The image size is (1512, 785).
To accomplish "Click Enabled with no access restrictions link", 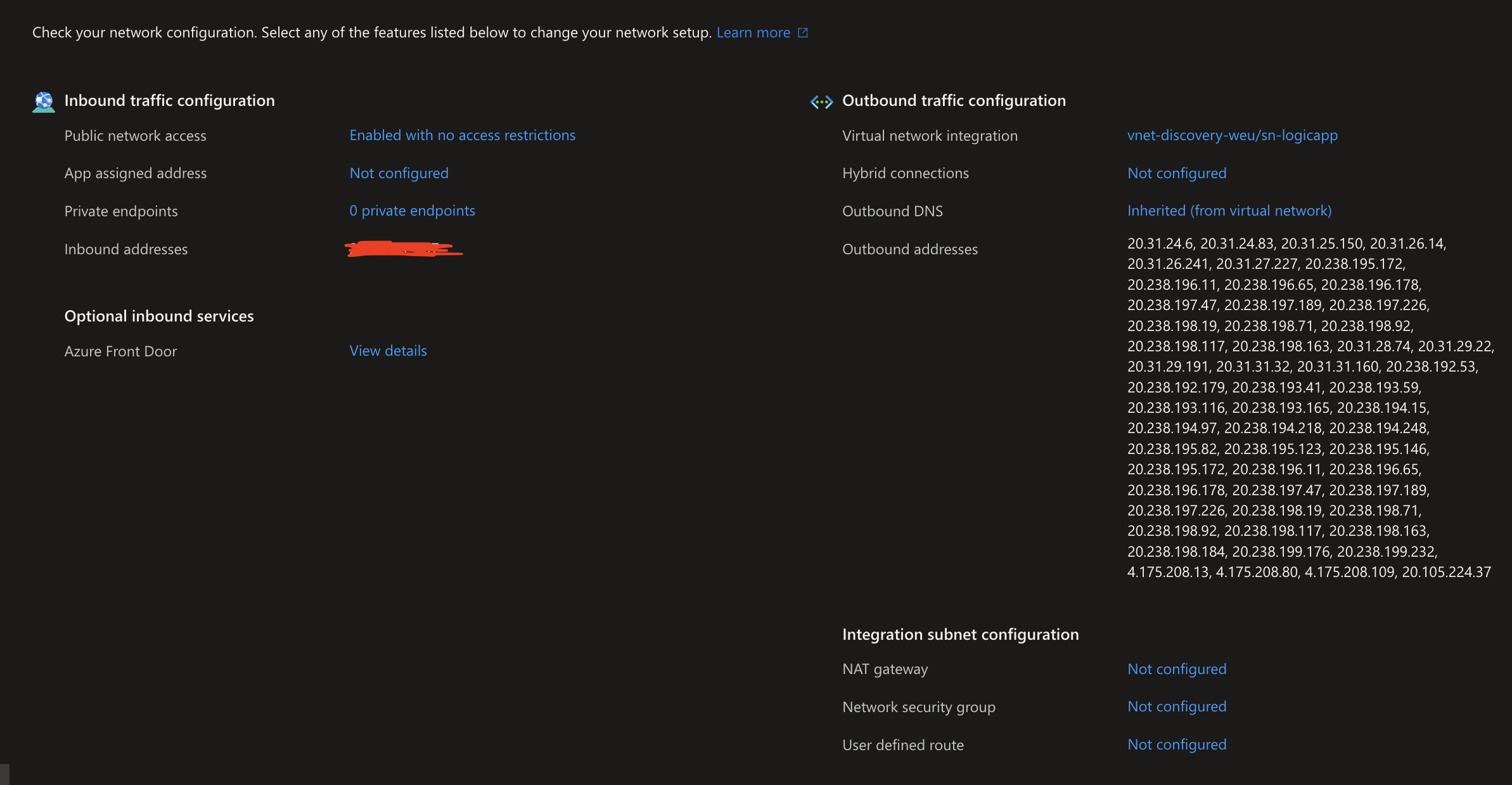I will pyautogui.click(x=462, y=134).
